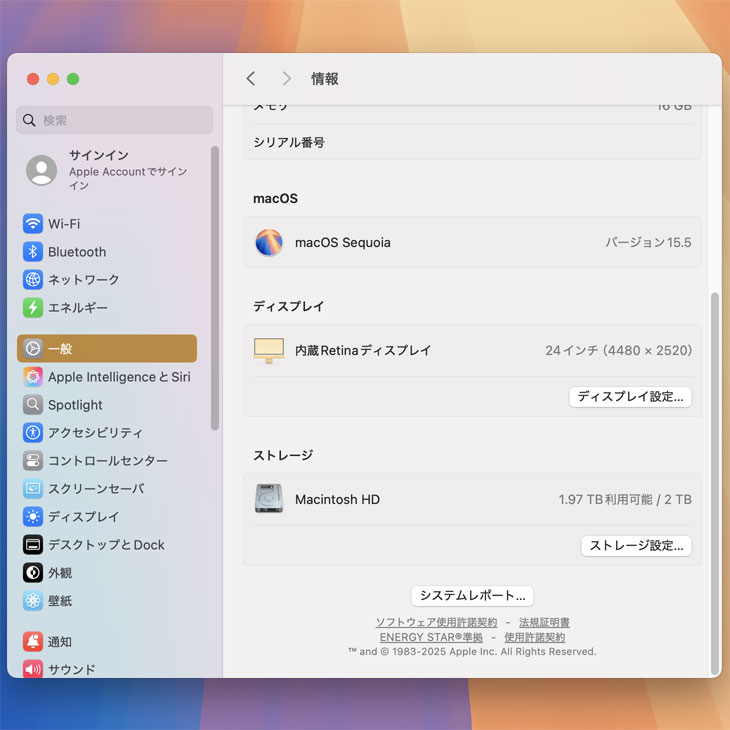Open スクリーンセーバ icon
Image resolution: width=730 pixels, height=730 pixels.
(33, 488)
